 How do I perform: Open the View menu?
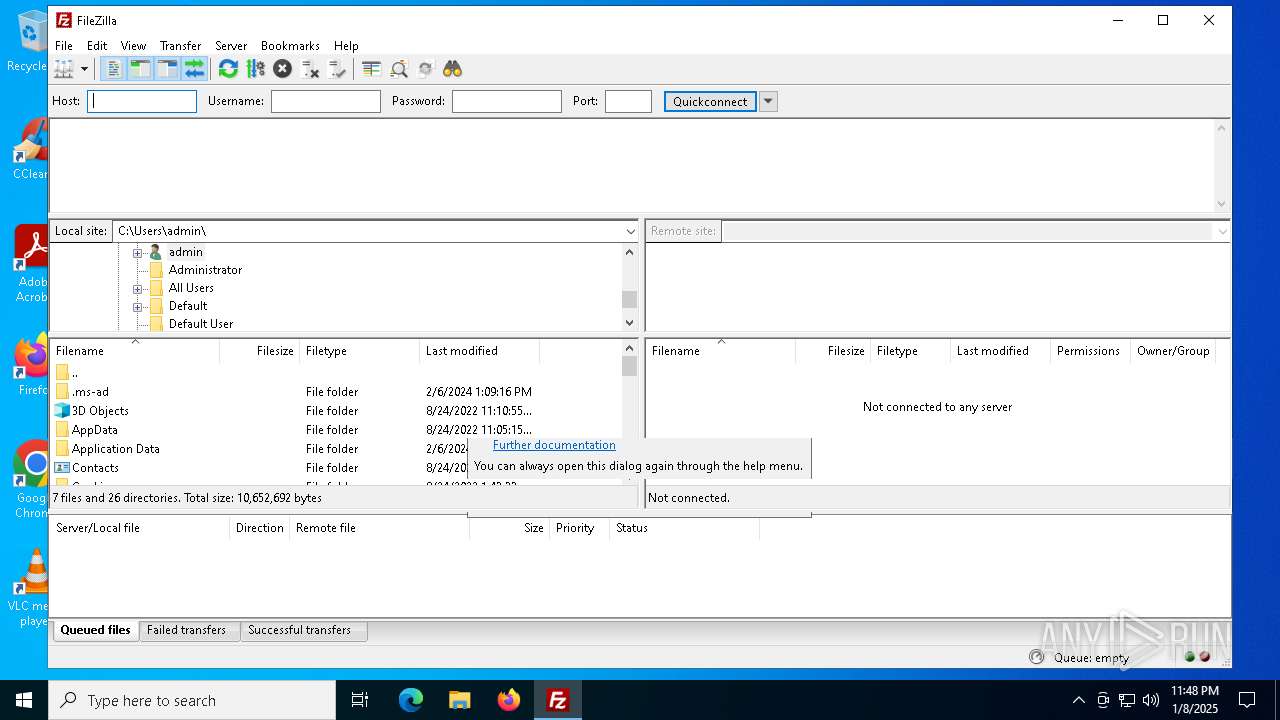(133, 46)
